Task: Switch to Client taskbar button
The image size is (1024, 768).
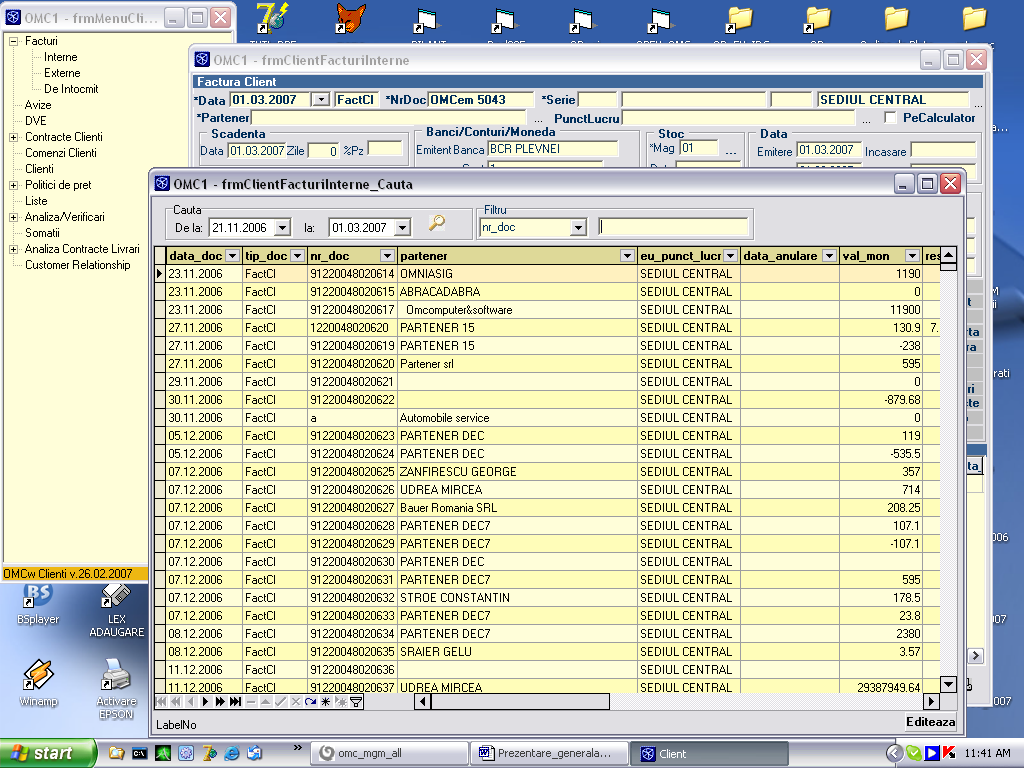Action: tap(709, 753)
